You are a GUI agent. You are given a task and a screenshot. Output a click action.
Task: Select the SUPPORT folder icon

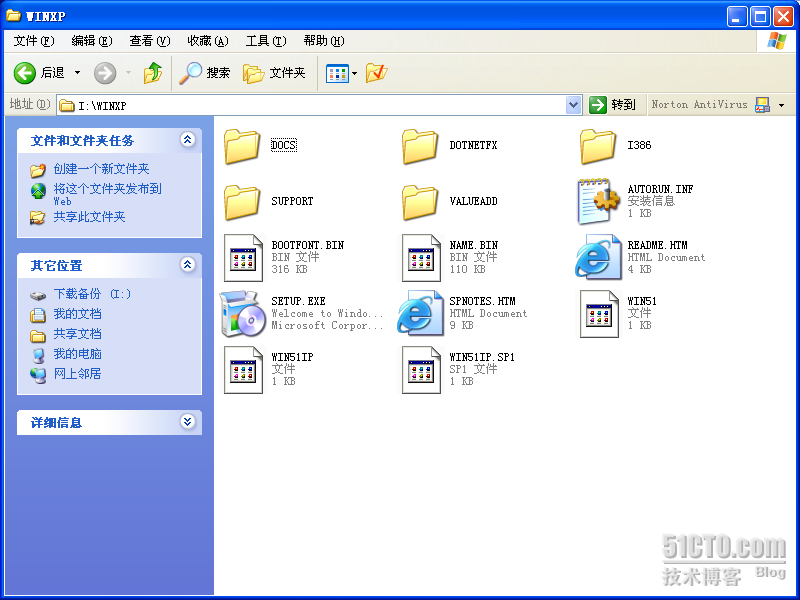pyautogui.click(x=242, y=202)
